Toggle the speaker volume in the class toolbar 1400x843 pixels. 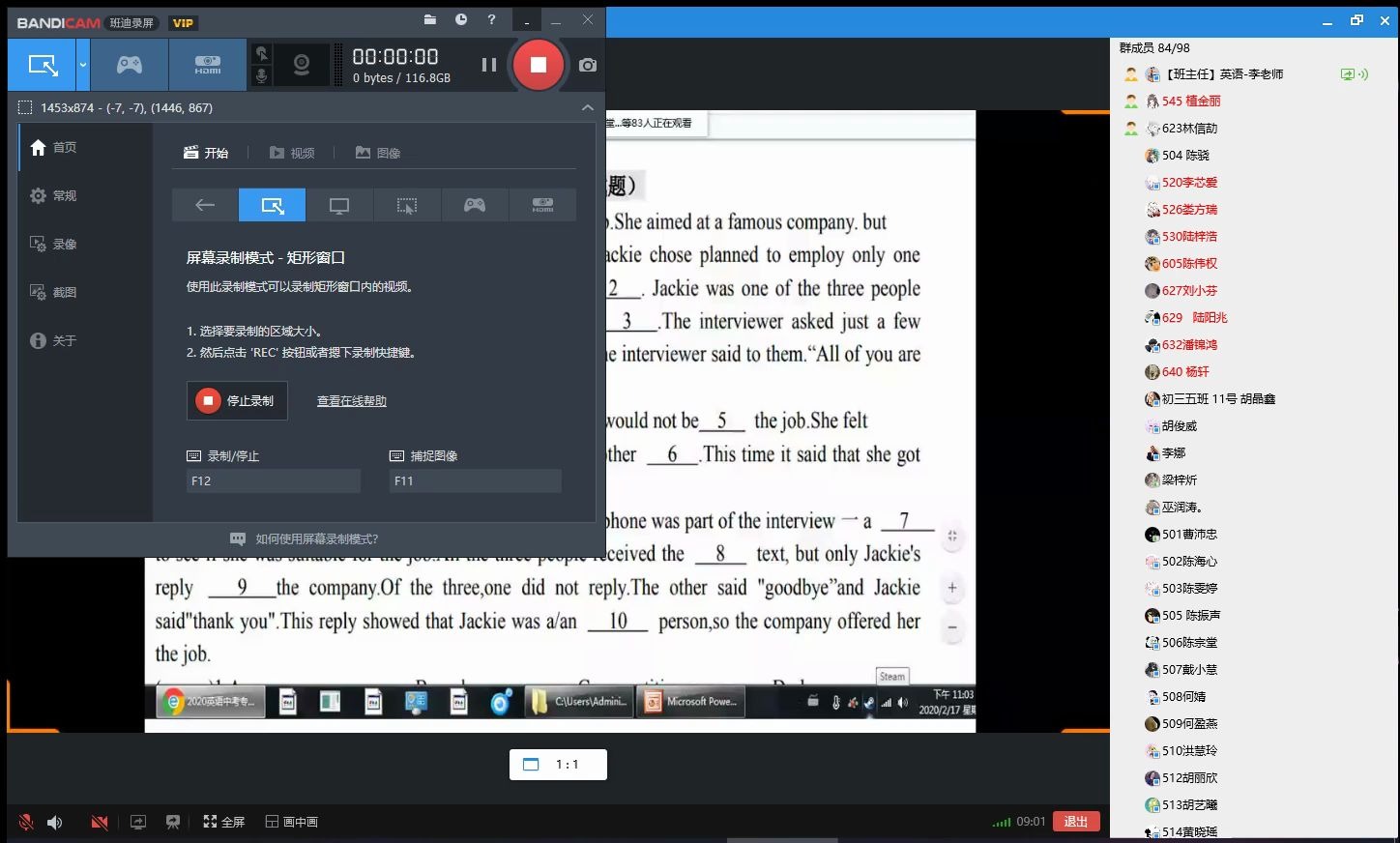[55, 822]
